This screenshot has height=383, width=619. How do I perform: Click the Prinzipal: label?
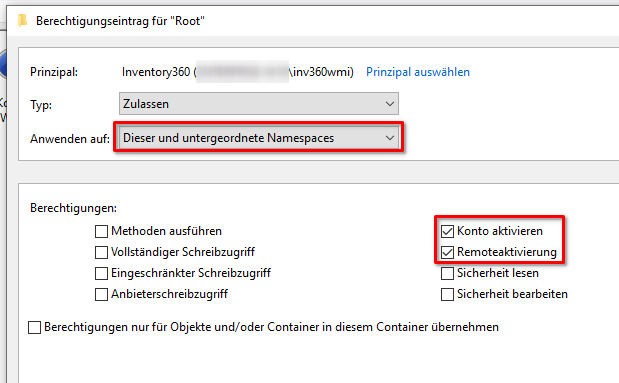(54, 72)
